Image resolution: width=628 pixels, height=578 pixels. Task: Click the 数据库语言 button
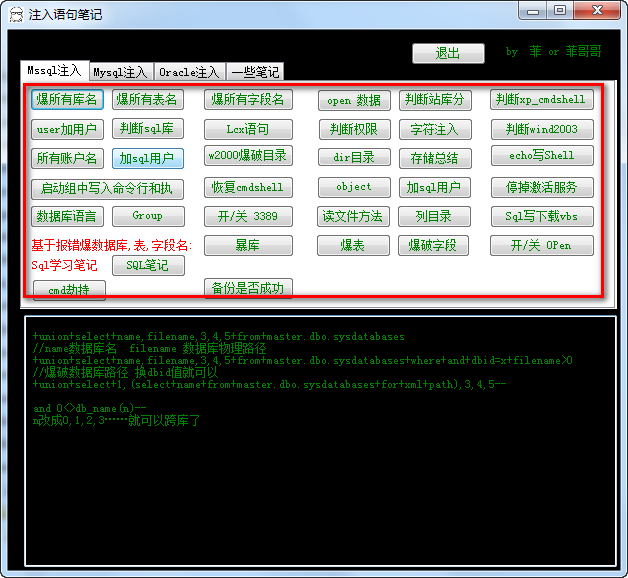(x=67, y=216)
